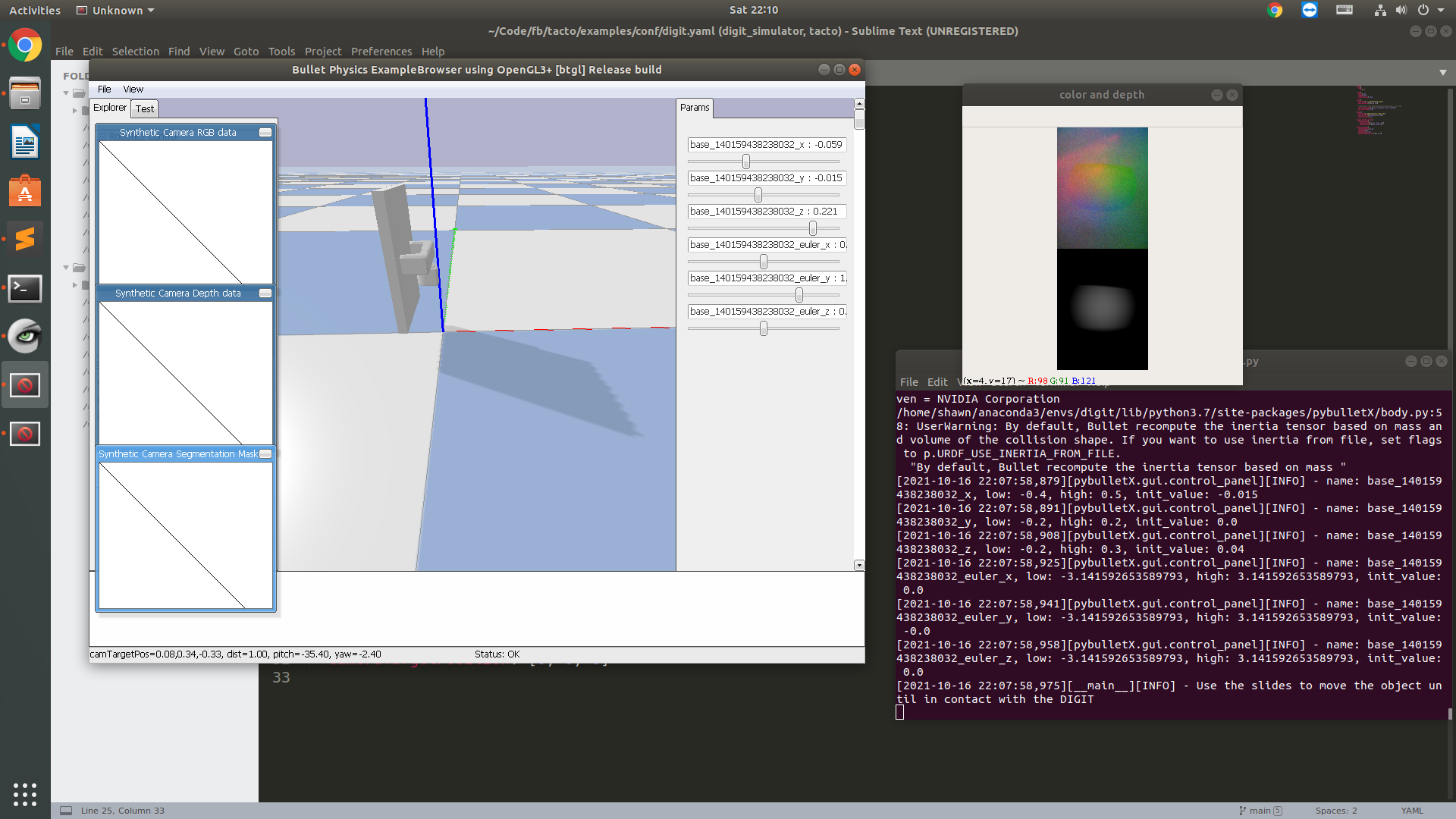Collapse the Synthetic Camera RGB data panel
1456x819 pixels.
(x=265, y=132)
